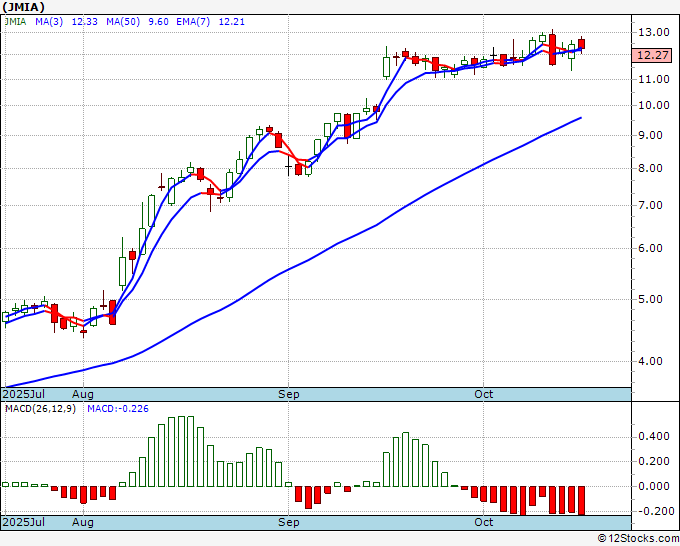680x546 pixels.
Task: Open the 12Stocks.com copyright link
Action: (638, 539)
